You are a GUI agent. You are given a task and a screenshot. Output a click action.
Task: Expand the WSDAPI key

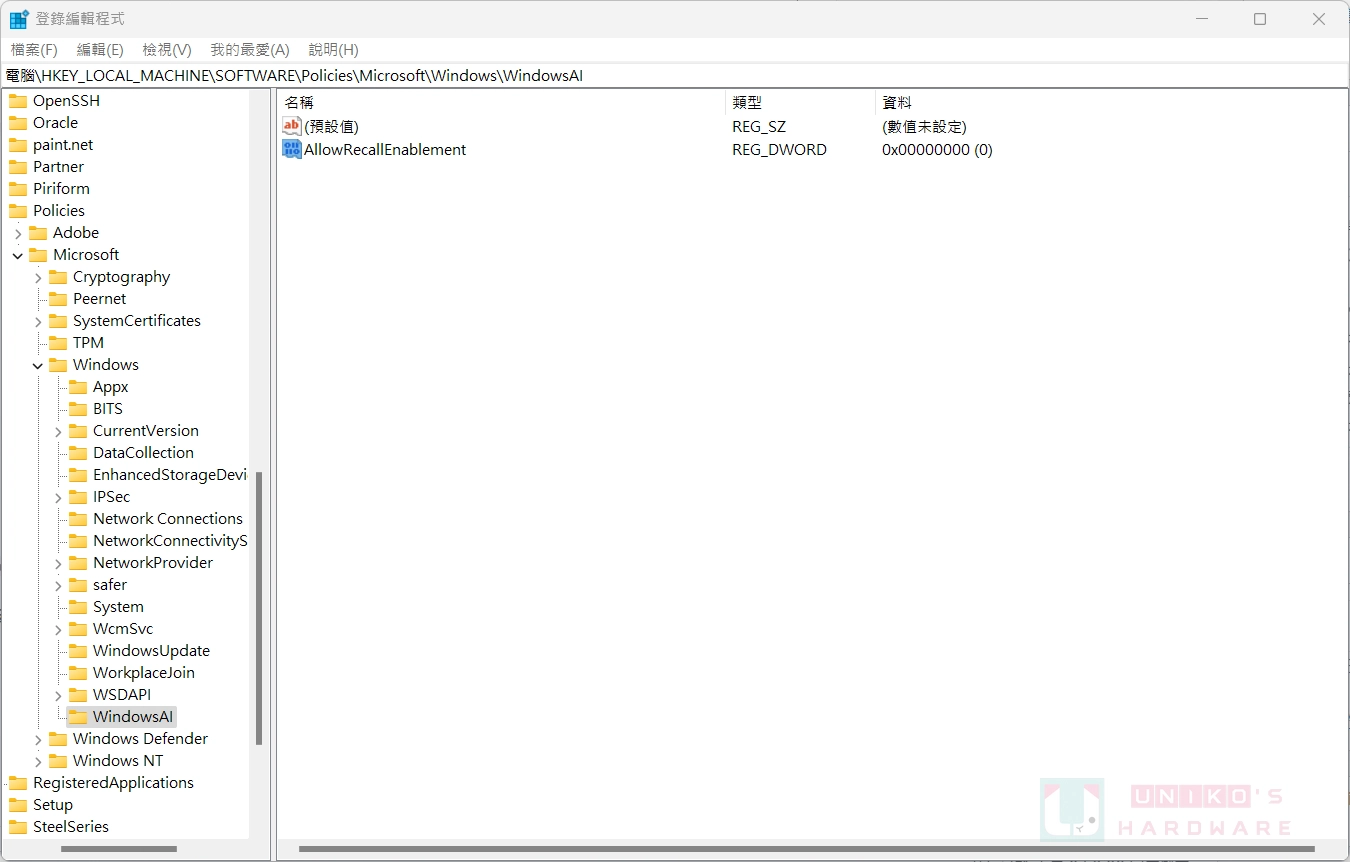pyautogui.click(x=58, y=695)
